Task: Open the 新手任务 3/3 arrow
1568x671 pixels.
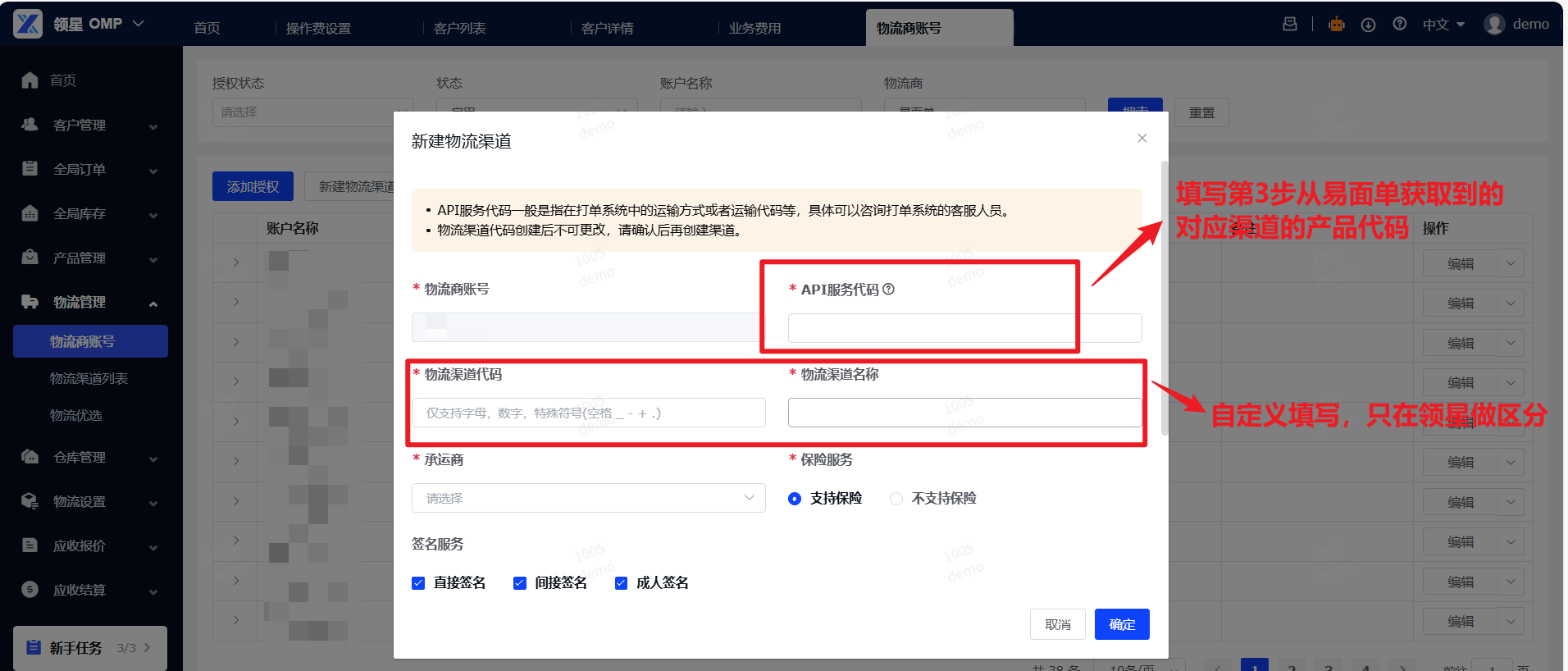Action: pos(148,648)
